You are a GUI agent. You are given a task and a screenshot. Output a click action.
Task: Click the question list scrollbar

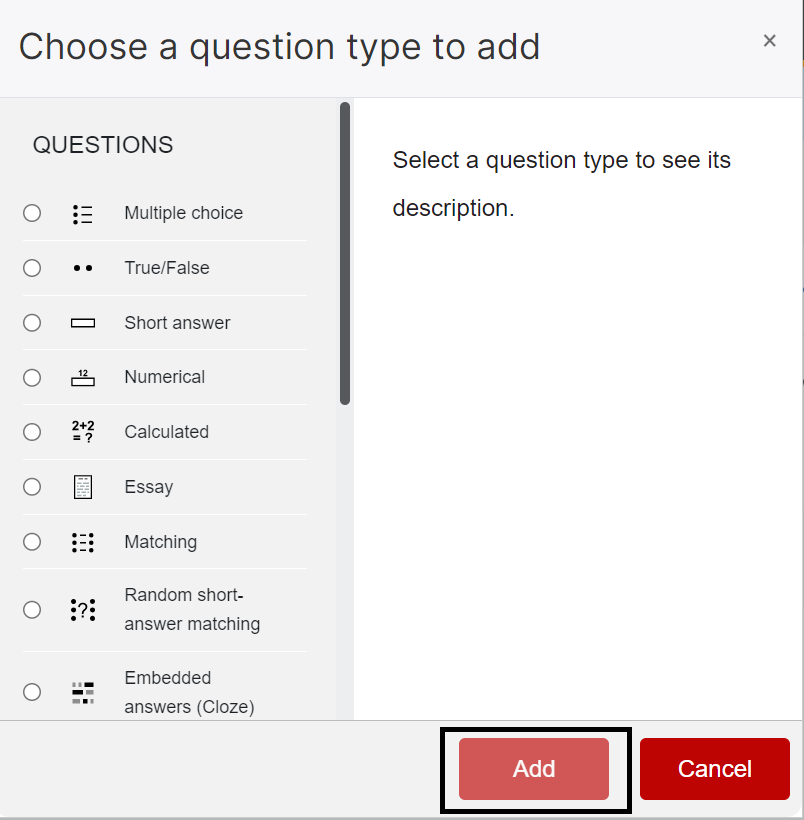[345, 253]
